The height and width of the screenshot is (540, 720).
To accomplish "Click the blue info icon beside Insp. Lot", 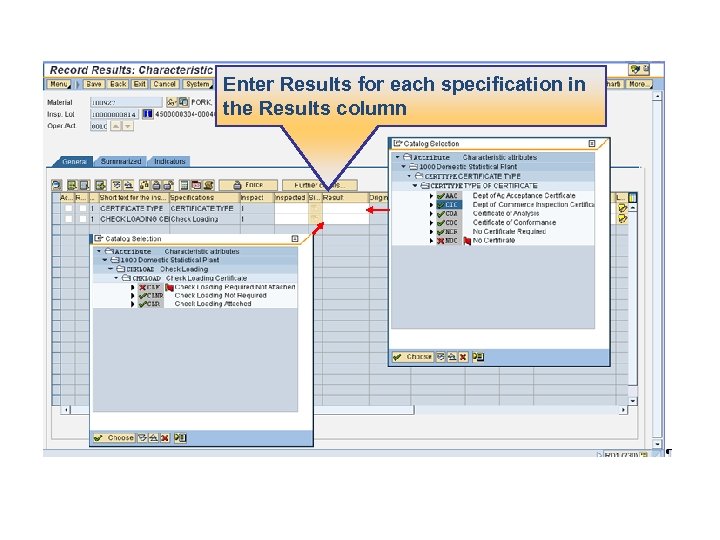I will (x=147, y=114).
